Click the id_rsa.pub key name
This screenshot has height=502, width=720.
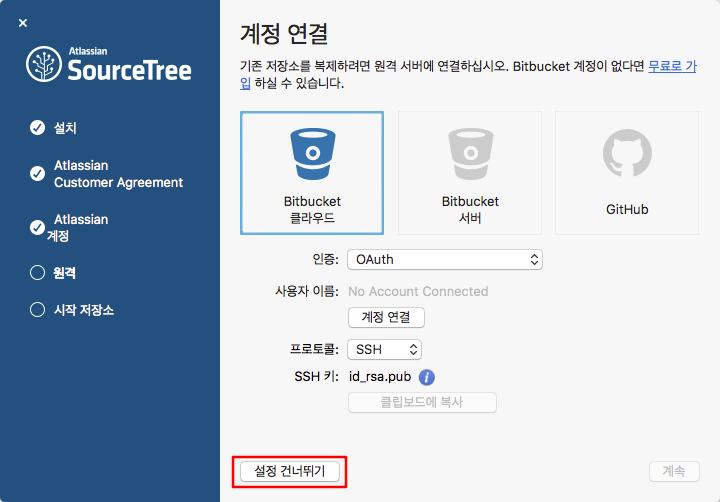tap(380, 377)
